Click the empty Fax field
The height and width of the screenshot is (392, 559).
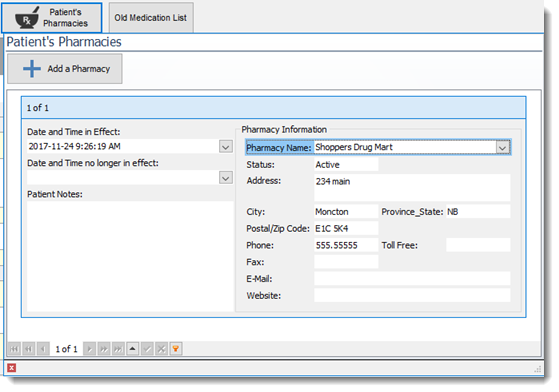point(346,262)
